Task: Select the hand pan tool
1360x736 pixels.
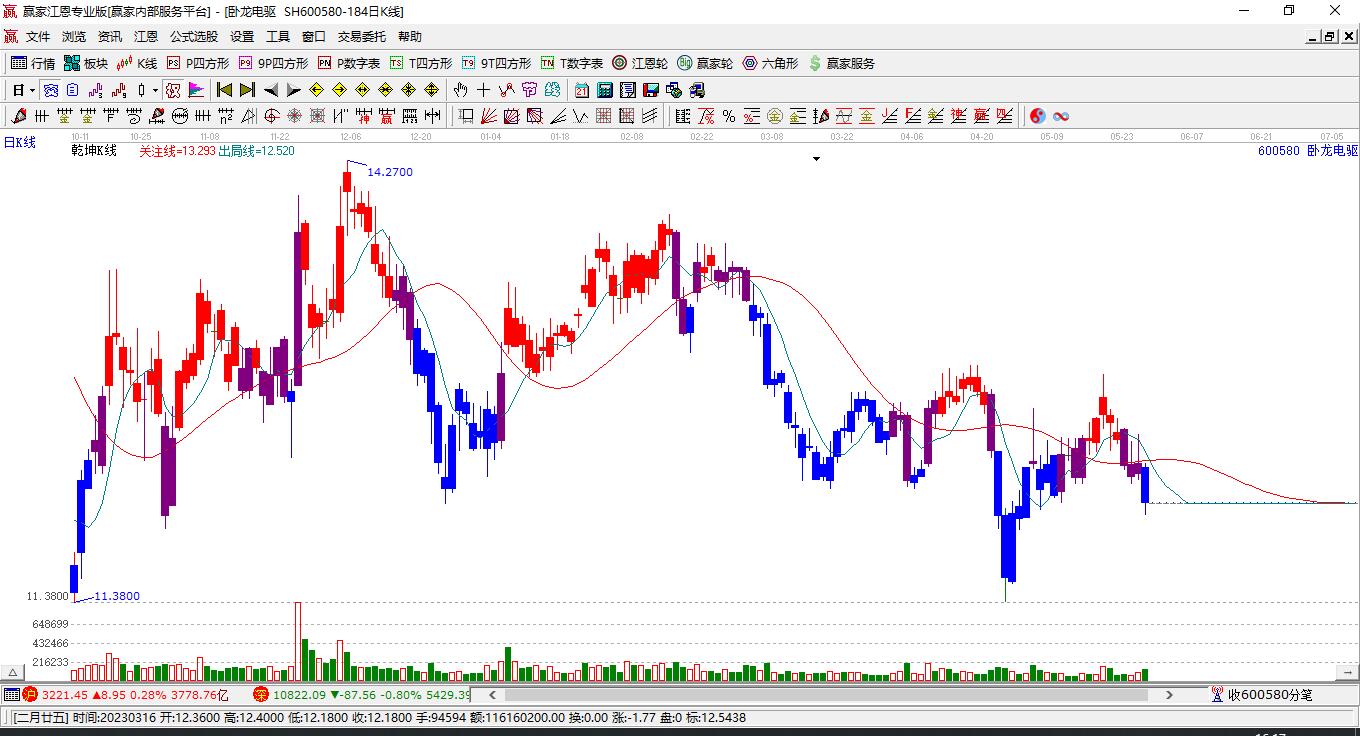Action: (460, 90)
